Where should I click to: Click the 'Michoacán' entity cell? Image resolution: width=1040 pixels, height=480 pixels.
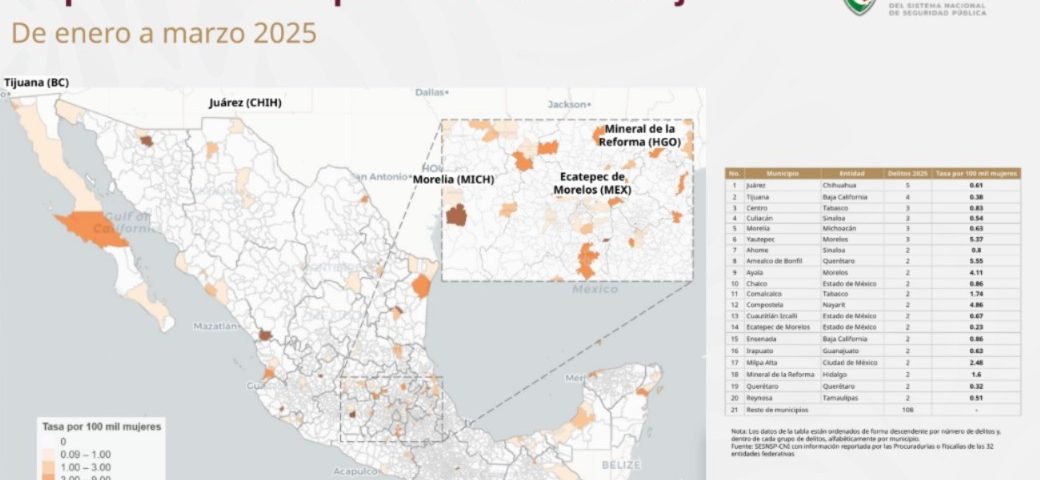pyautogui.click(x=851, y=228)
